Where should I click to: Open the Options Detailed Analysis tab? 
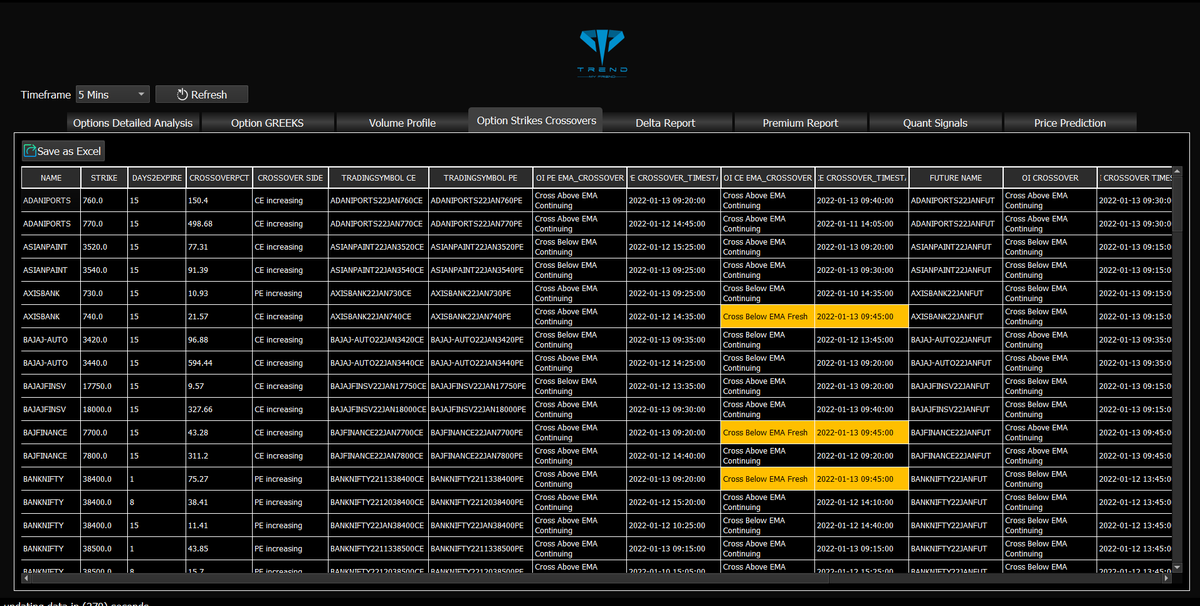pyautogui.click(x=132, y=123)
